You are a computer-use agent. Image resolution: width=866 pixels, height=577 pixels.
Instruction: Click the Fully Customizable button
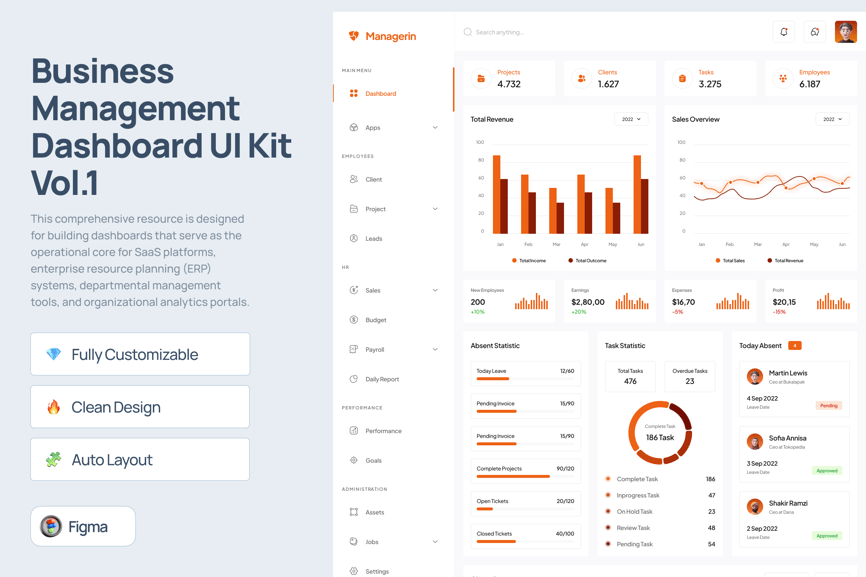point(140,354)
